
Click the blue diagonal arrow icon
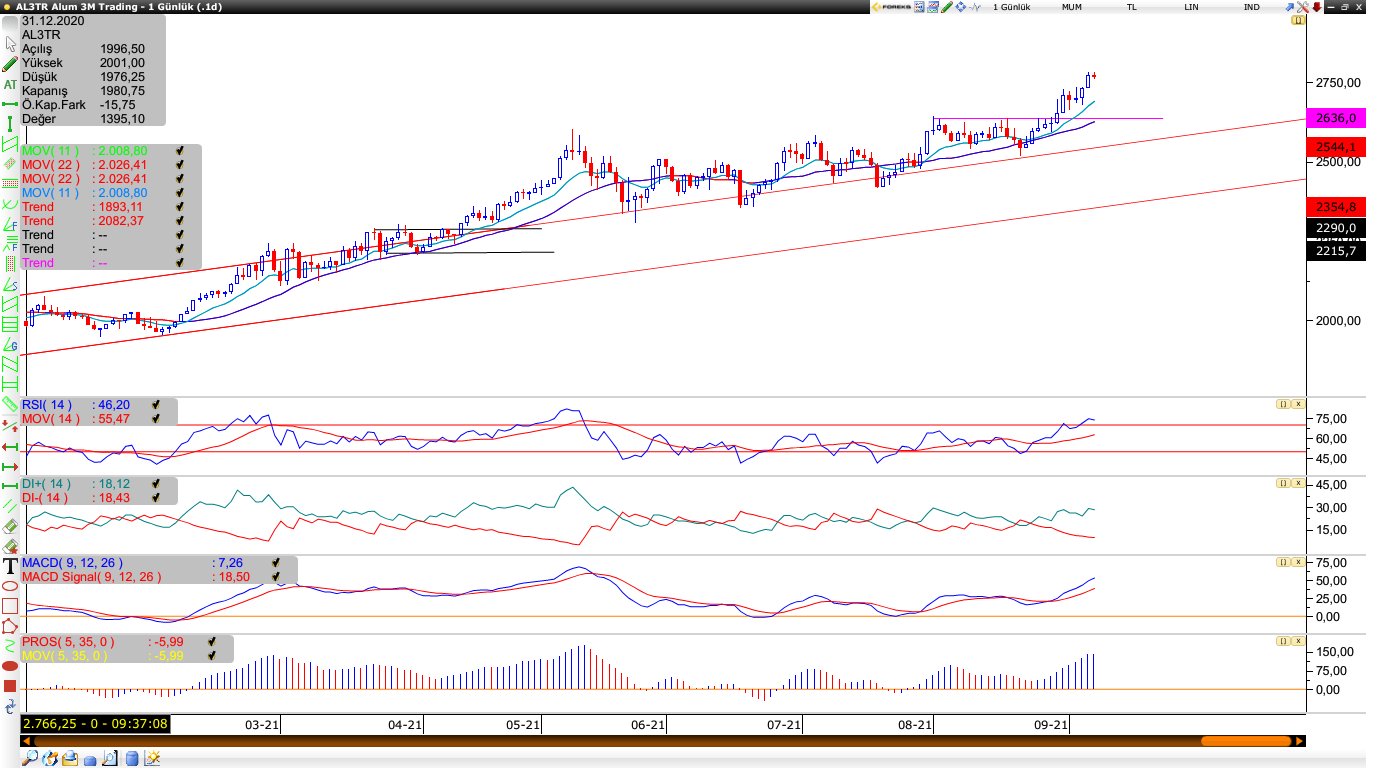coord(1290,7)
